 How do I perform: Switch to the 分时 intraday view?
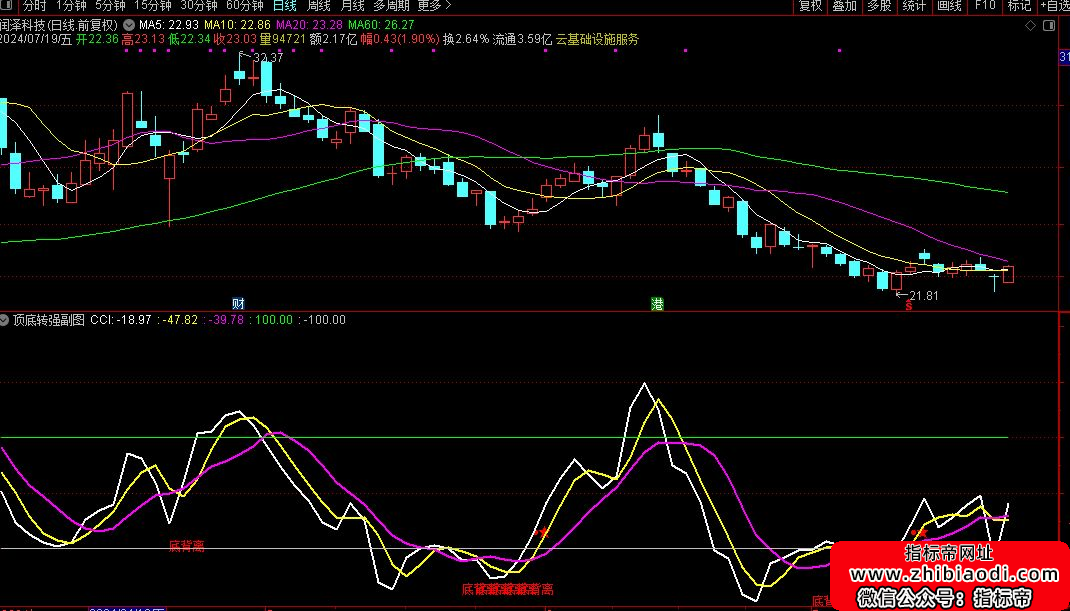(34, 6)
